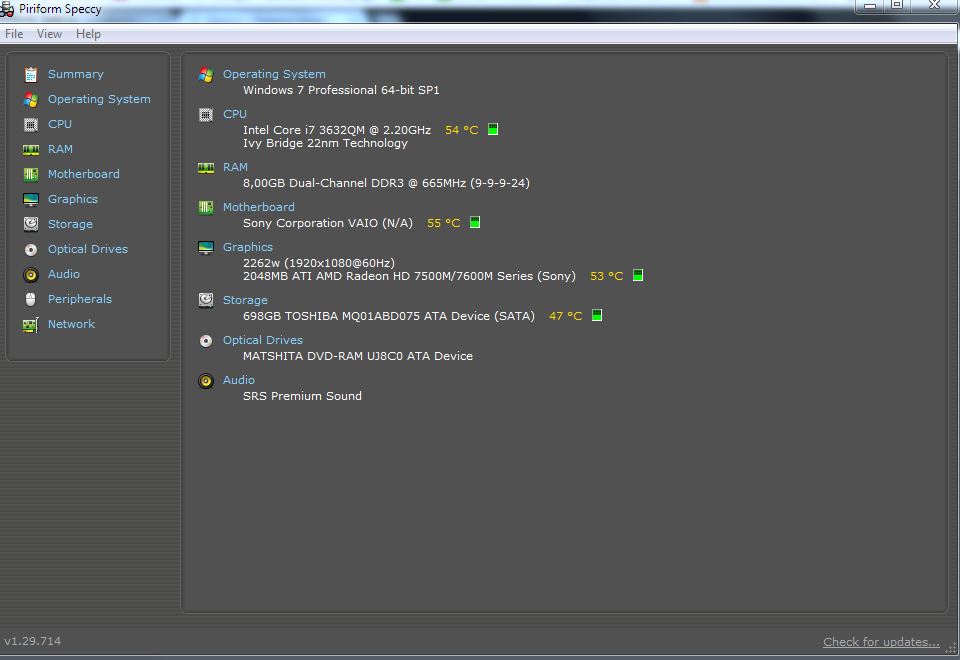The height and width of the screenshot is (660, 960).
Task: Open the File menu
Action: [14, 34]
